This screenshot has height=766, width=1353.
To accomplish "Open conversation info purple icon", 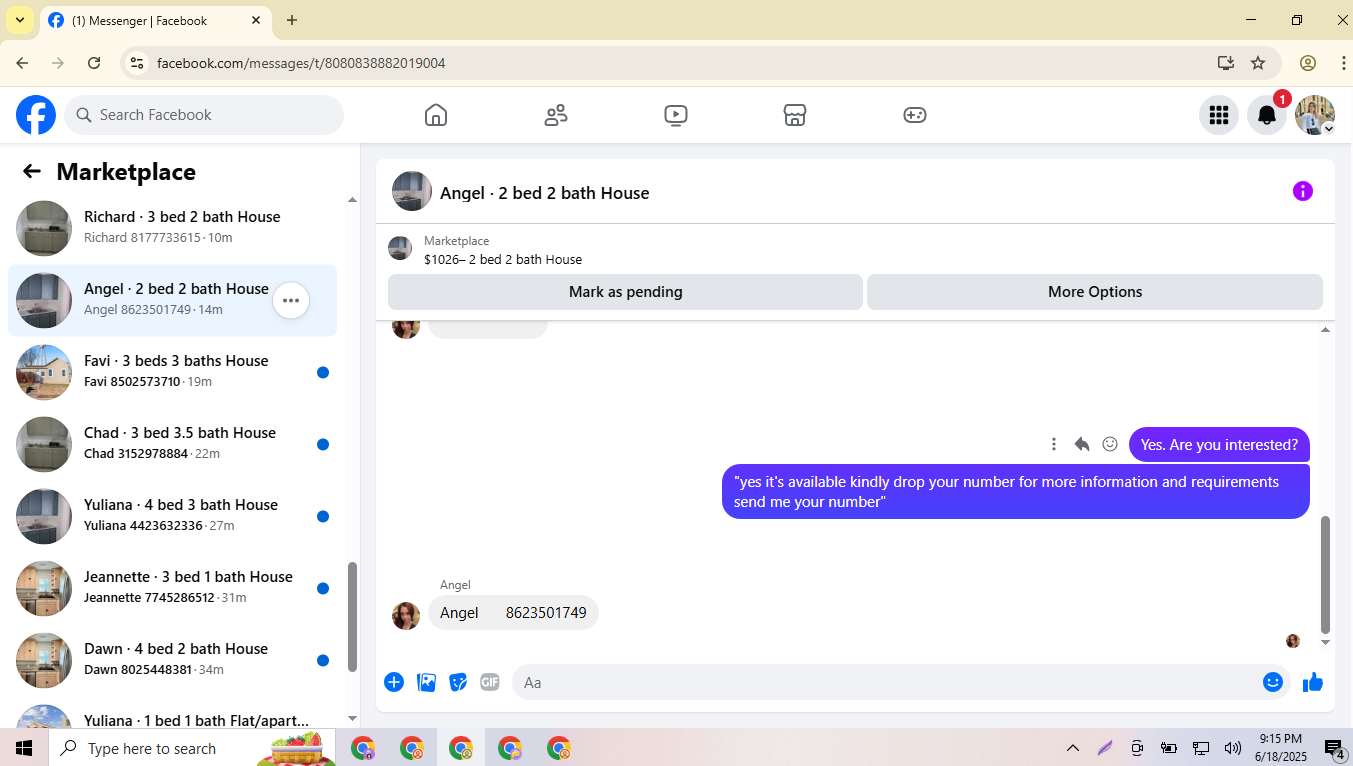I will point(1302,191).
